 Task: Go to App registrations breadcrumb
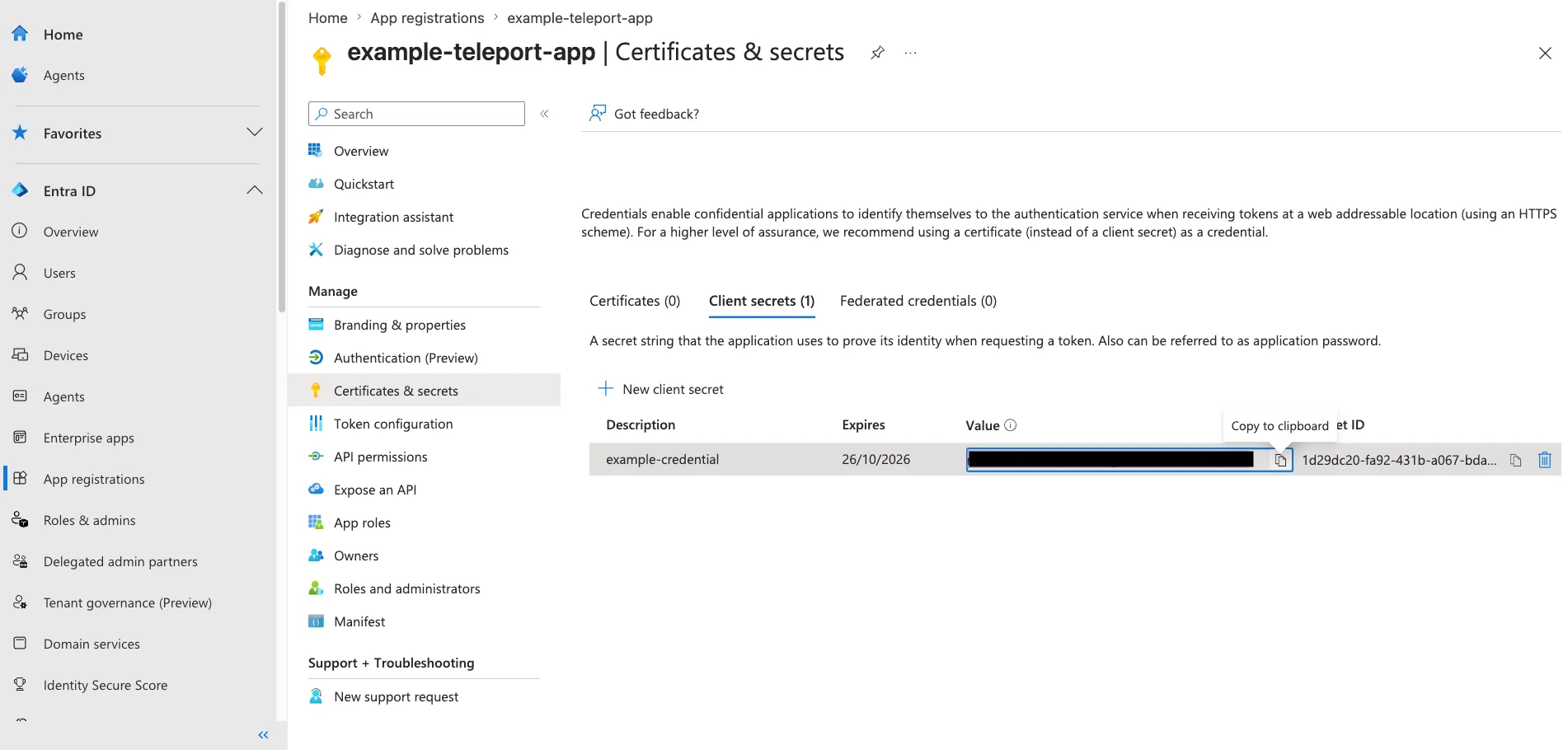pyautogui.click(x=427, y=17)
